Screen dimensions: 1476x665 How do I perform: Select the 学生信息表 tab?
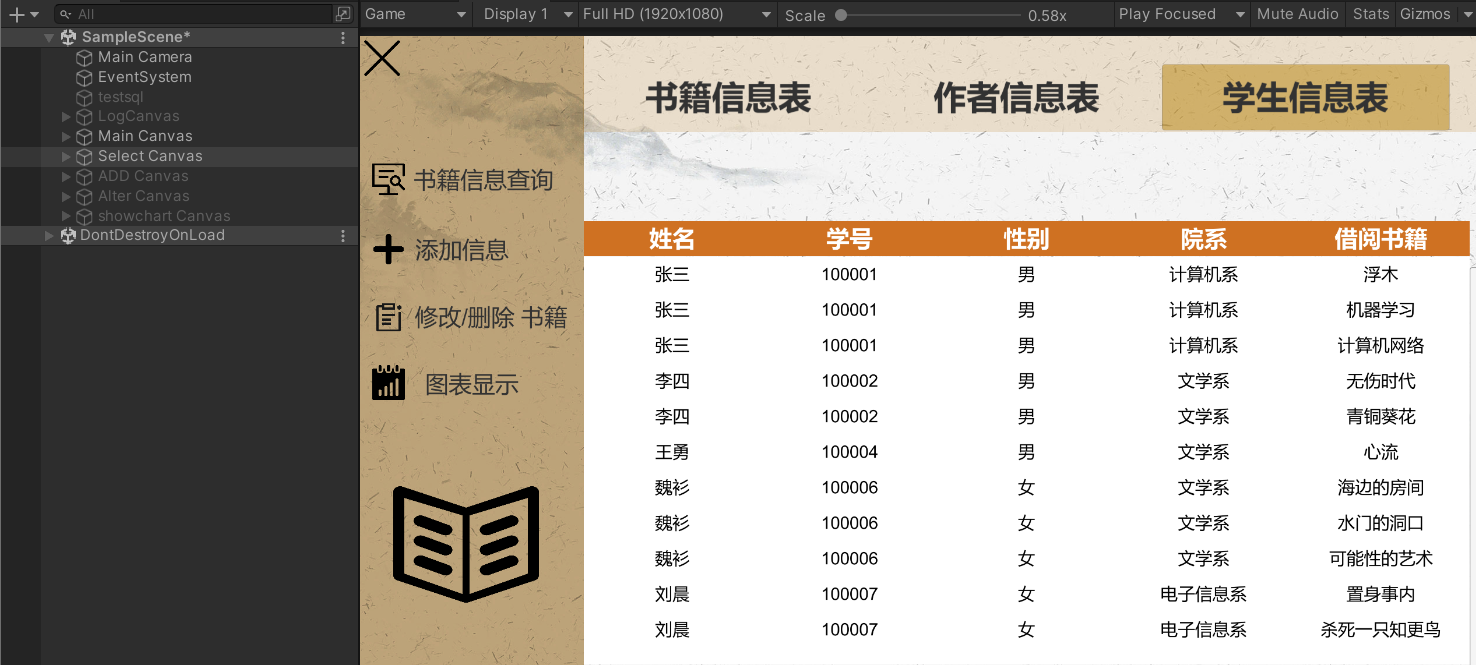(x=1305, y=98)
